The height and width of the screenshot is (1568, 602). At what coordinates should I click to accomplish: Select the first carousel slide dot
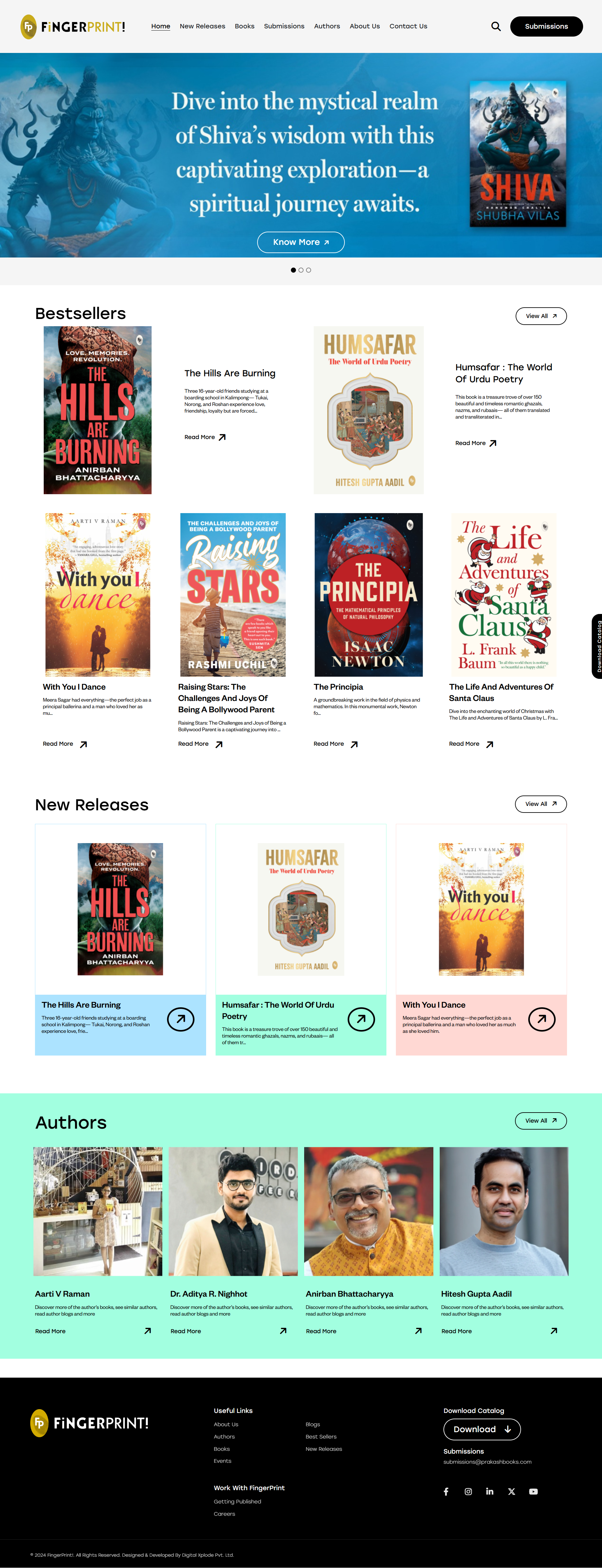point(293,270)
